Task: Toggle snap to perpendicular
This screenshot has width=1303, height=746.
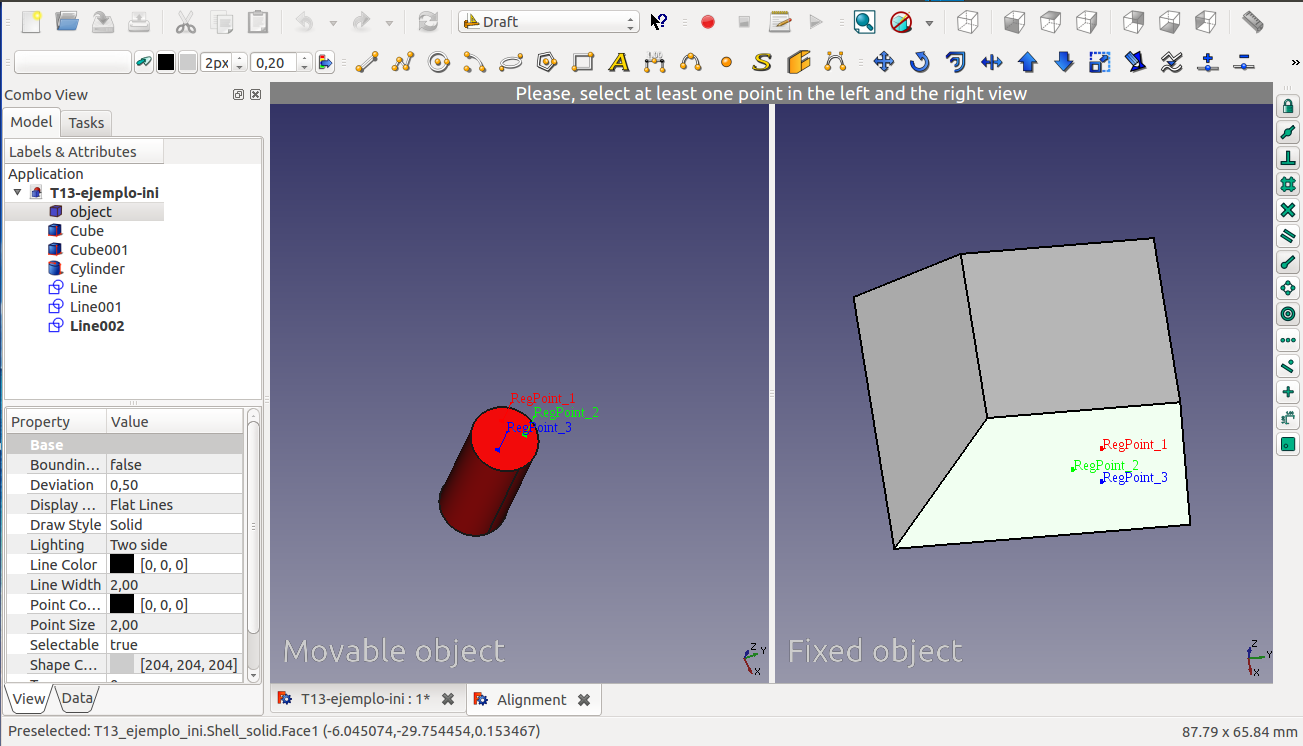Action: tap(1288, 158)
